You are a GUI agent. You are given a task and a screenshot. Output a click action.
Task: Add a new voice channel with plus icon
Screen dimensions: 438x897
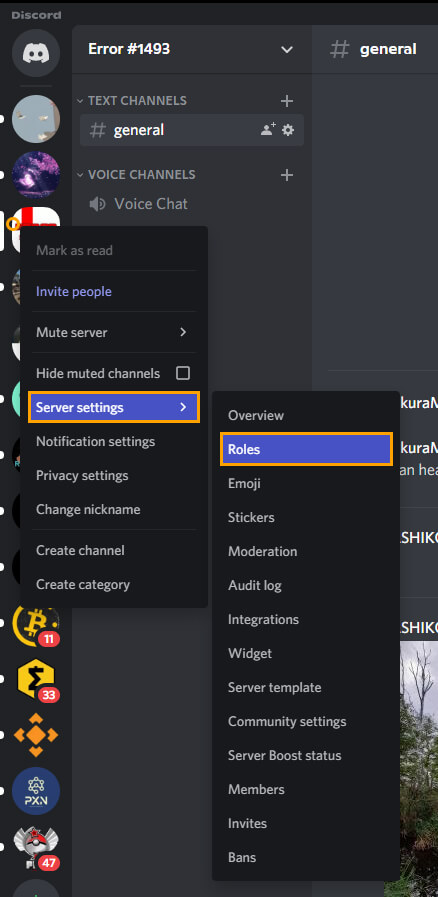[x=286, y=174]
